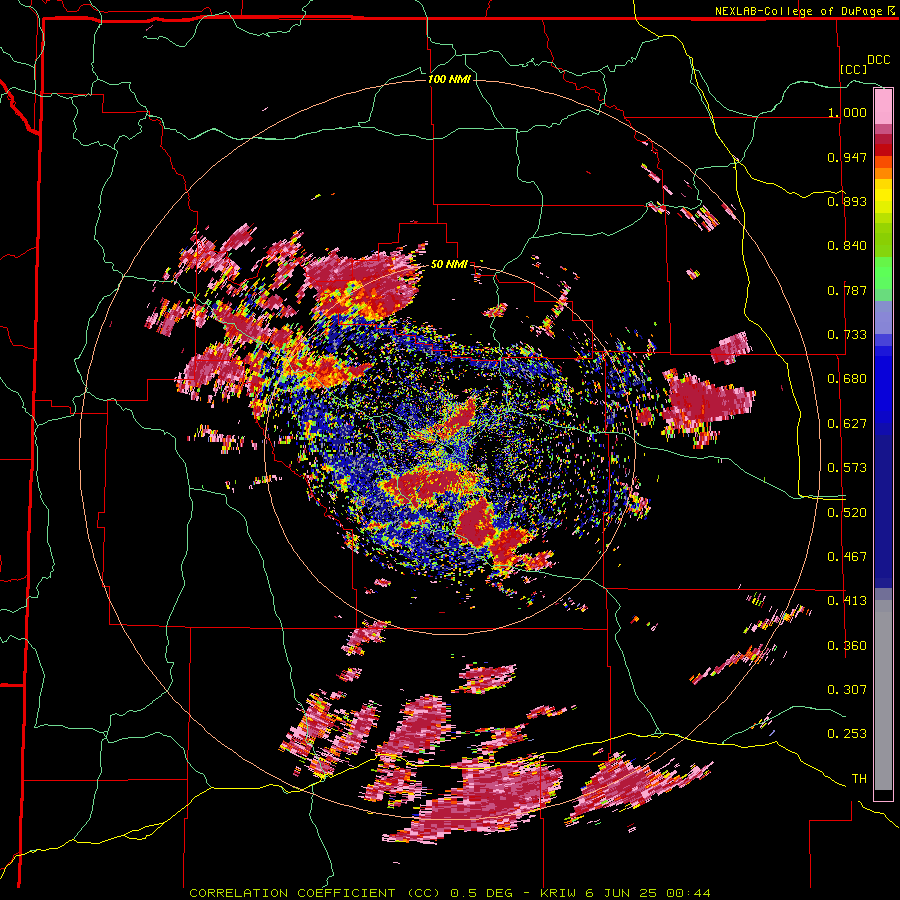Select the 50 NMI range ring label

point(449,265)
